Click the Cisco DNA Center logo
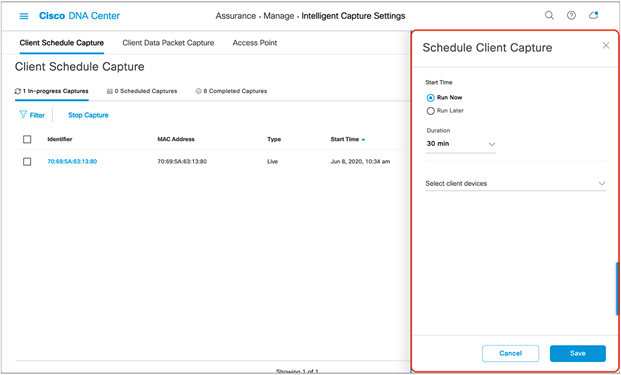This screenshot has width=621, height=375. [x=79, y=16]
